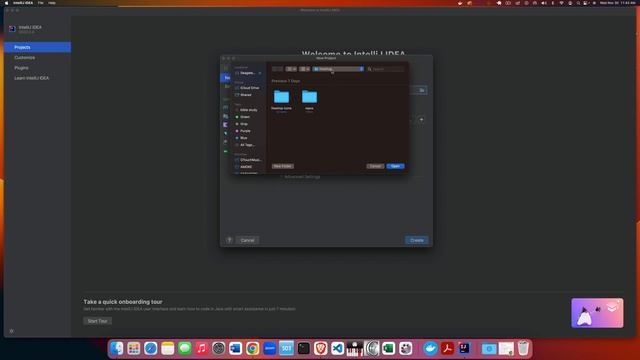Open Docker from the Dock
This screenshot has width=640, height=360.
point(430,348)
